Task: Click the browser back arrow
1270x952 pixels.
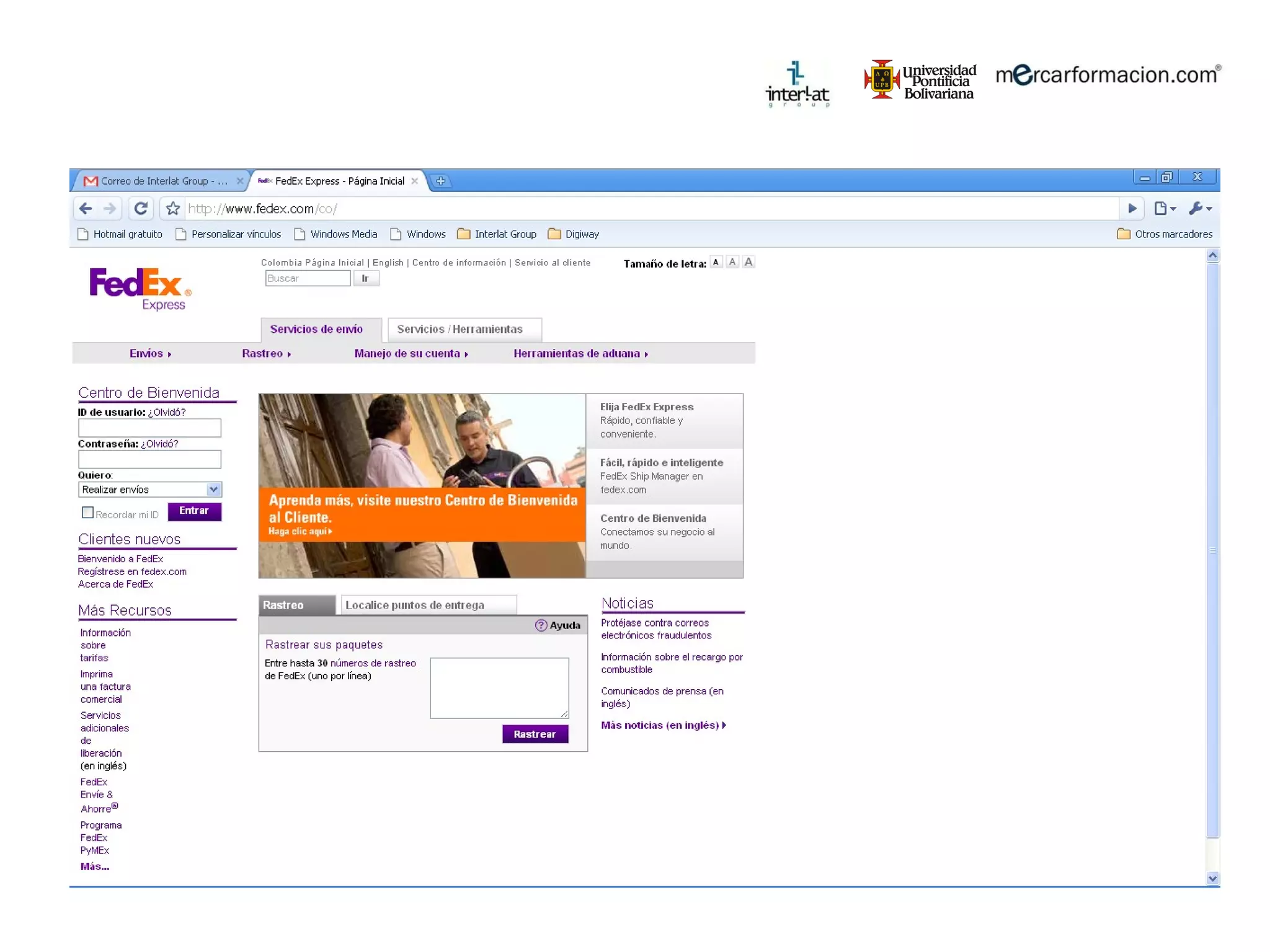Action: (86, 209)
